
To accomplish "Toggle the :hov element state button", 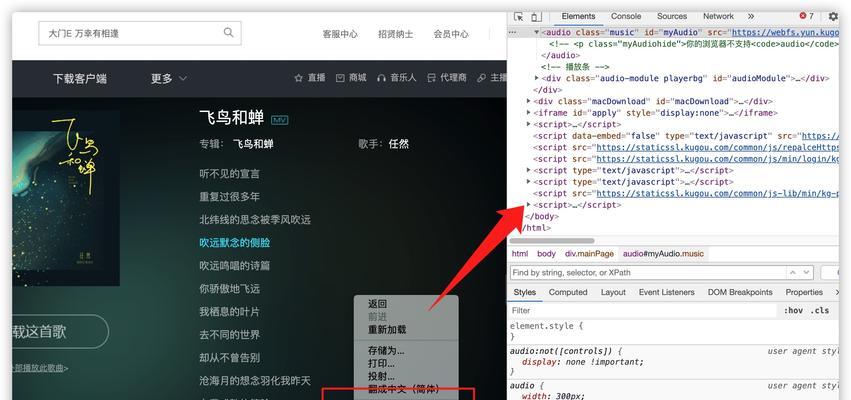I will pyautogui.click(x=793, y=310).
